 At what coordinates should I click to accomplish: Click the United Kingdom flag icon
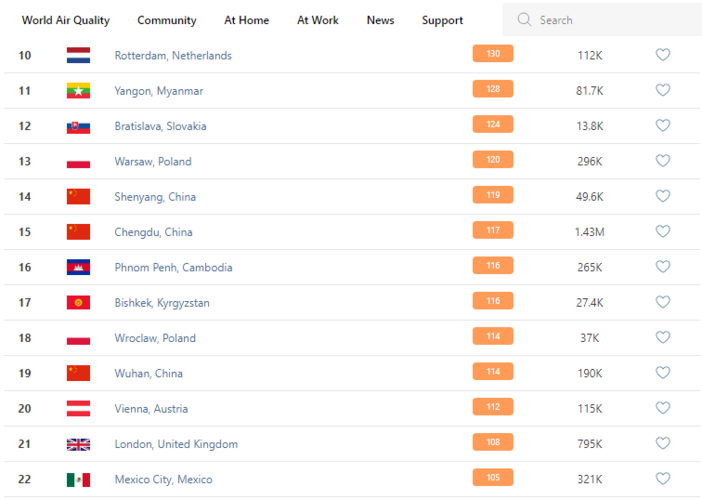pos(78,444)
